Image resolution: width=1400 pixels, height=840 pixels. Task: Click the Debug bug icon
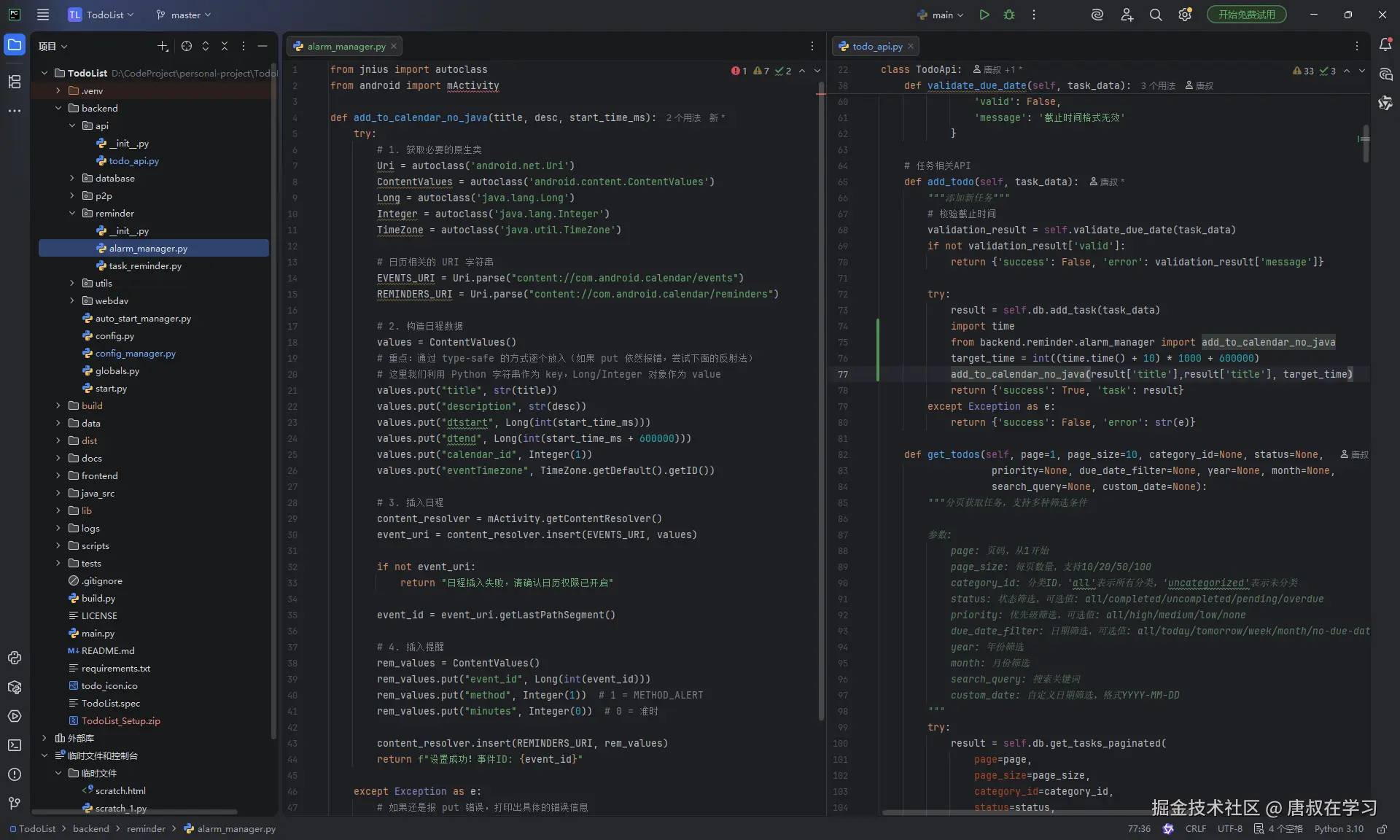(1009, 15)
